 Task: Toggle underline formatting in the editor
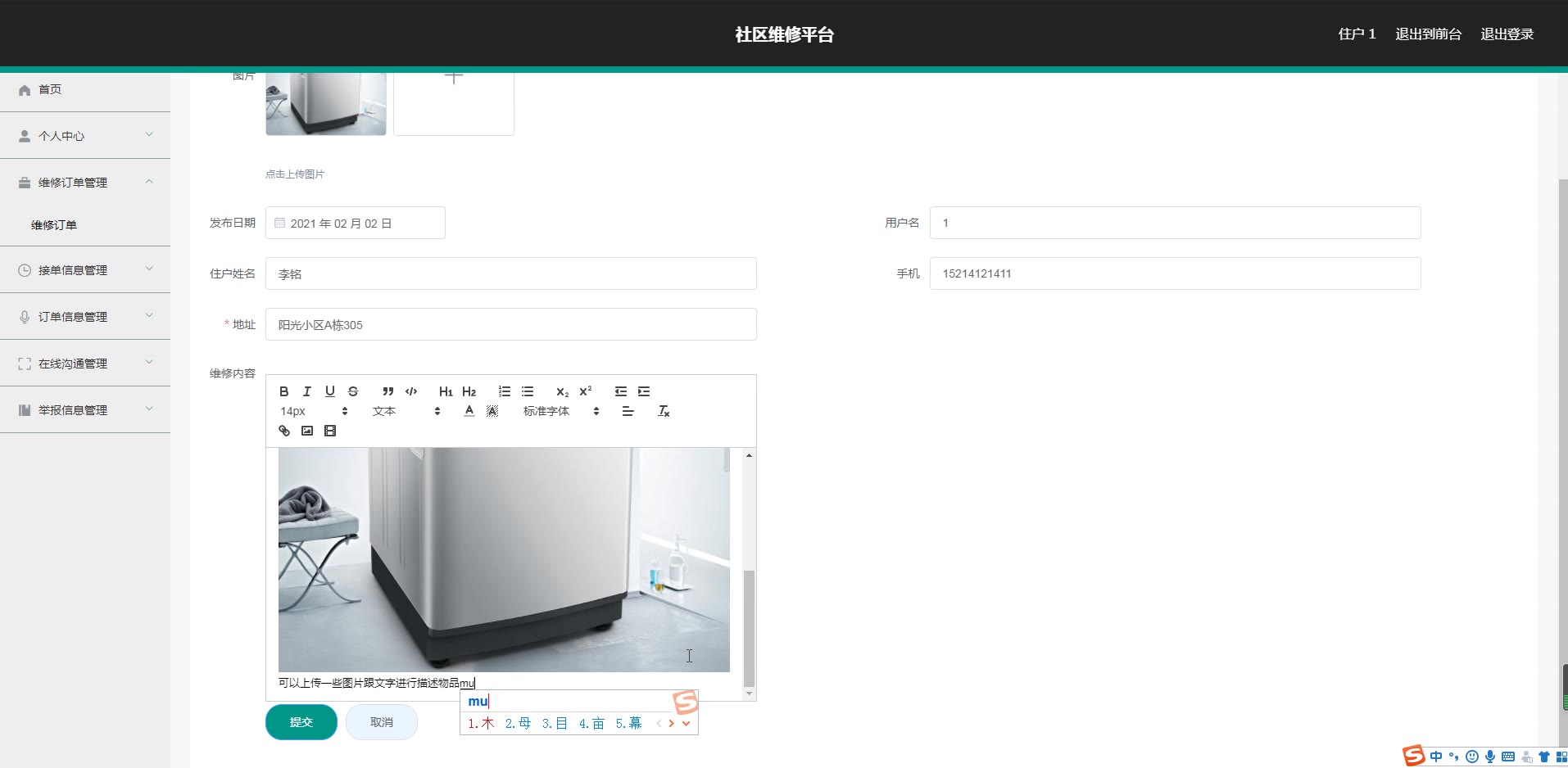330,391
